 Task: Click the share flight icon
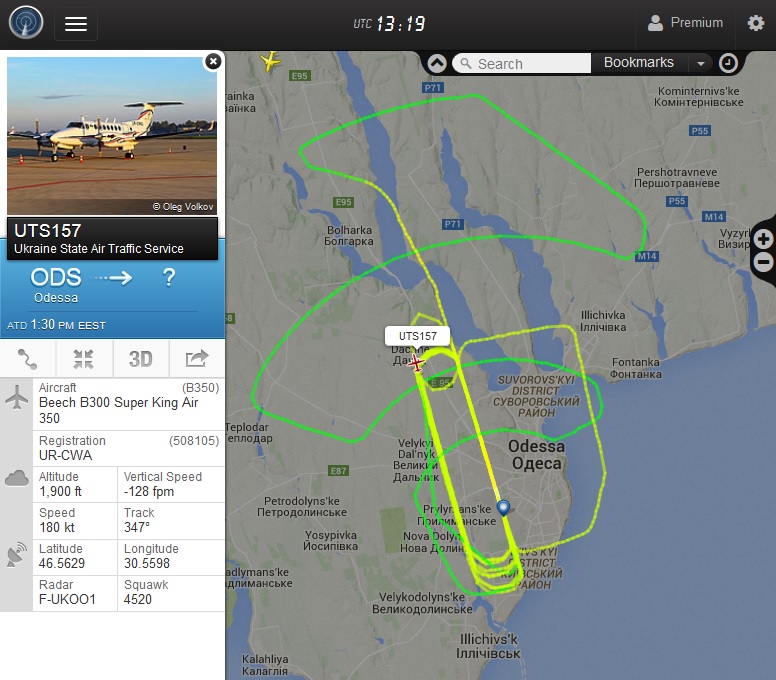pyautogui.click(x=197, y=358)
